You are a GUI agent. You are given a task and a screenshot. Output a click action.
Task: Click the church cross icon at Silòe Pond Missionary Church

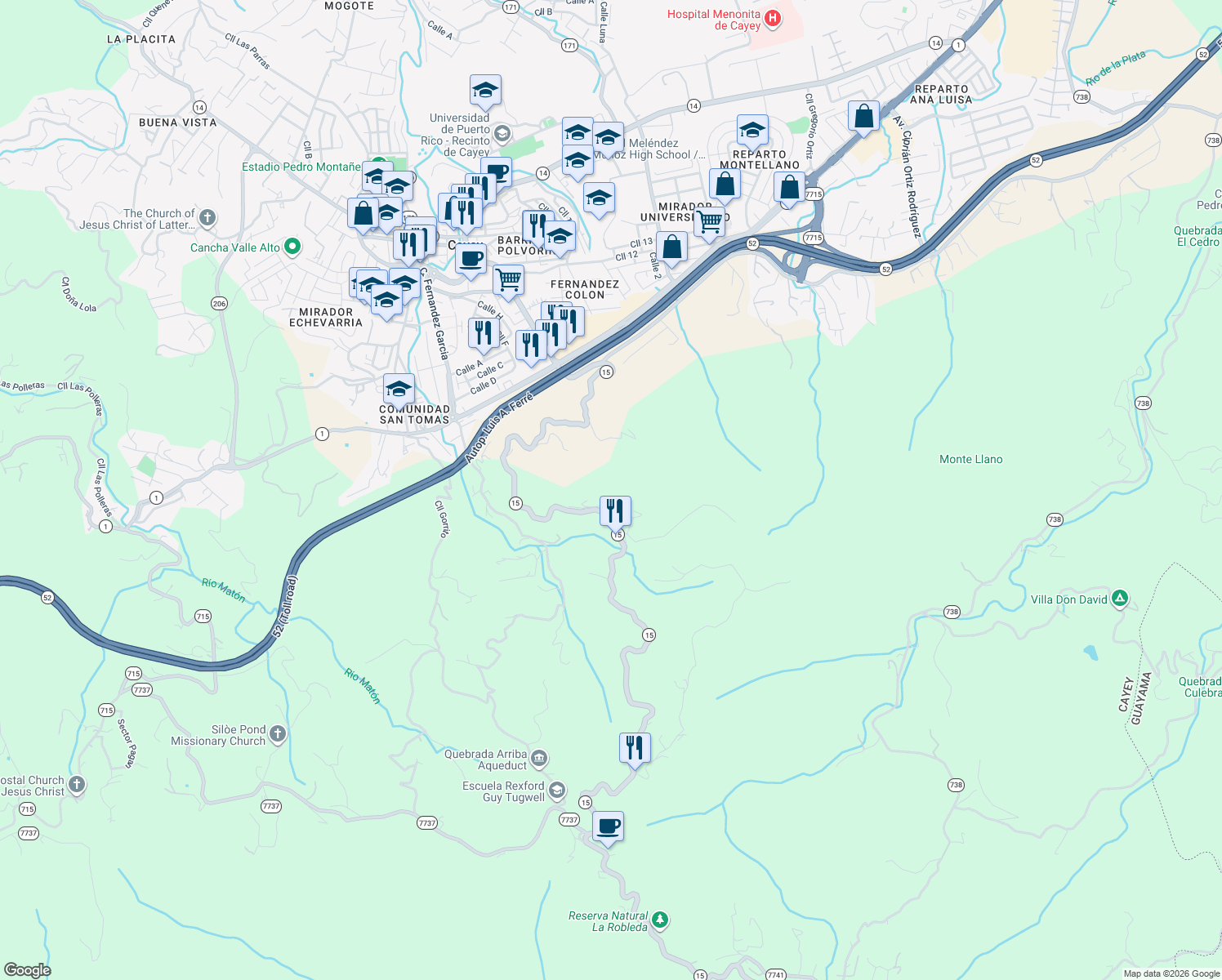coord(276,733)
